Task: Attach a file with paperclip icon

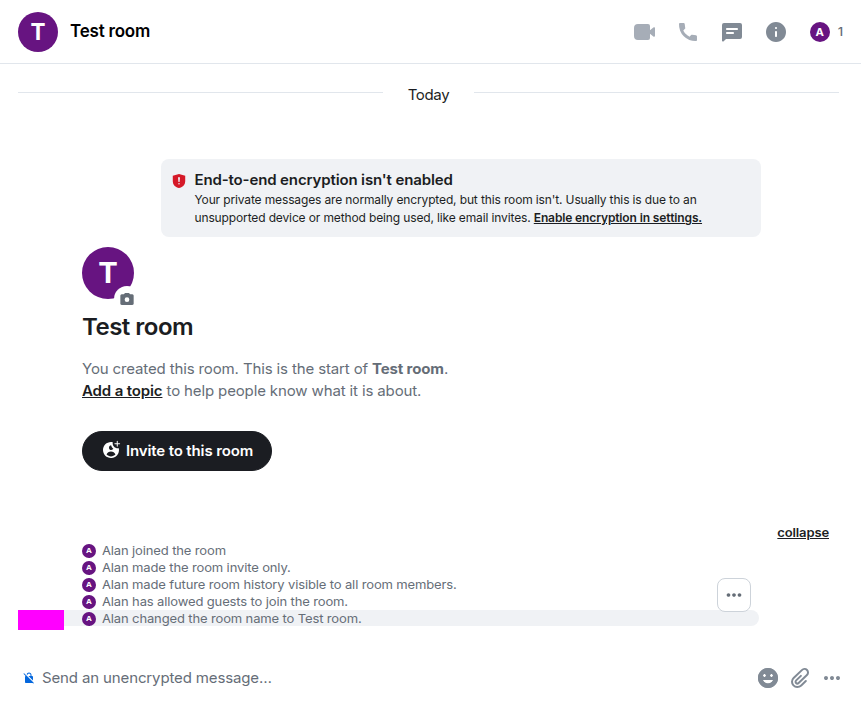Action: coord(800,678)
